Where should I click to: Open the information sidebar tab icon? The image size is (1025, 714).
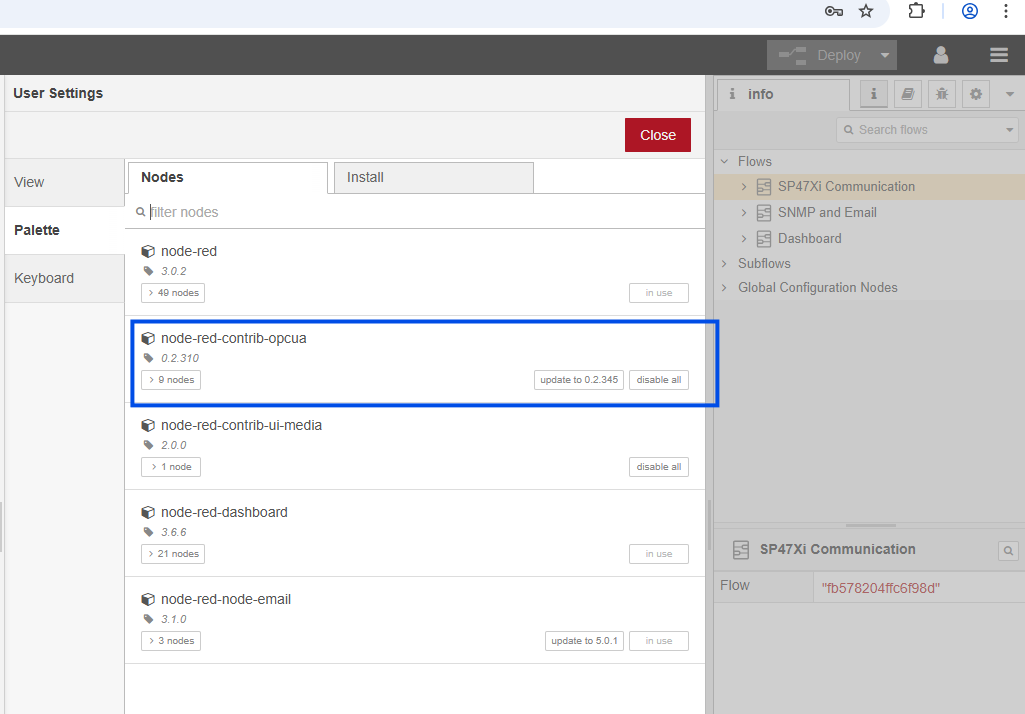[873, 94]
